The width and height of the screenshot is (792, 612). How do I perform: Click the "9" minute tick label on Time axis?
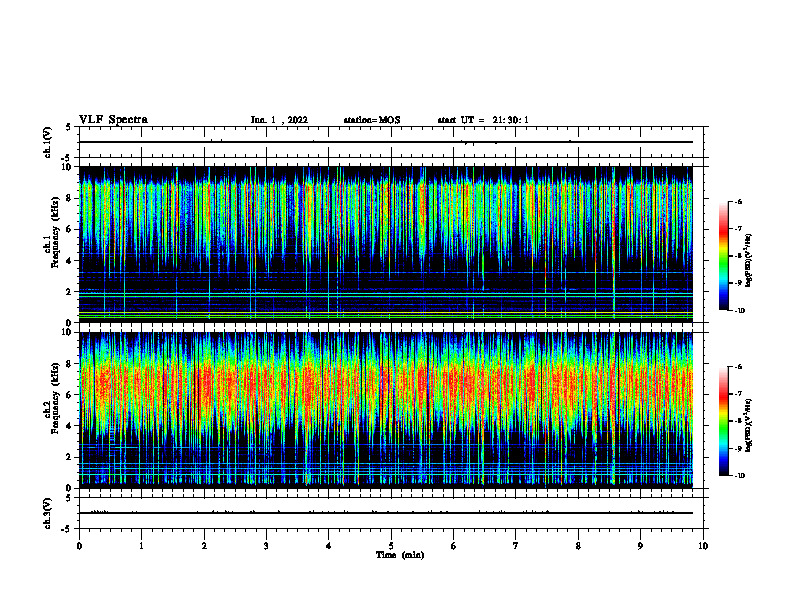(x=640, y=546)
